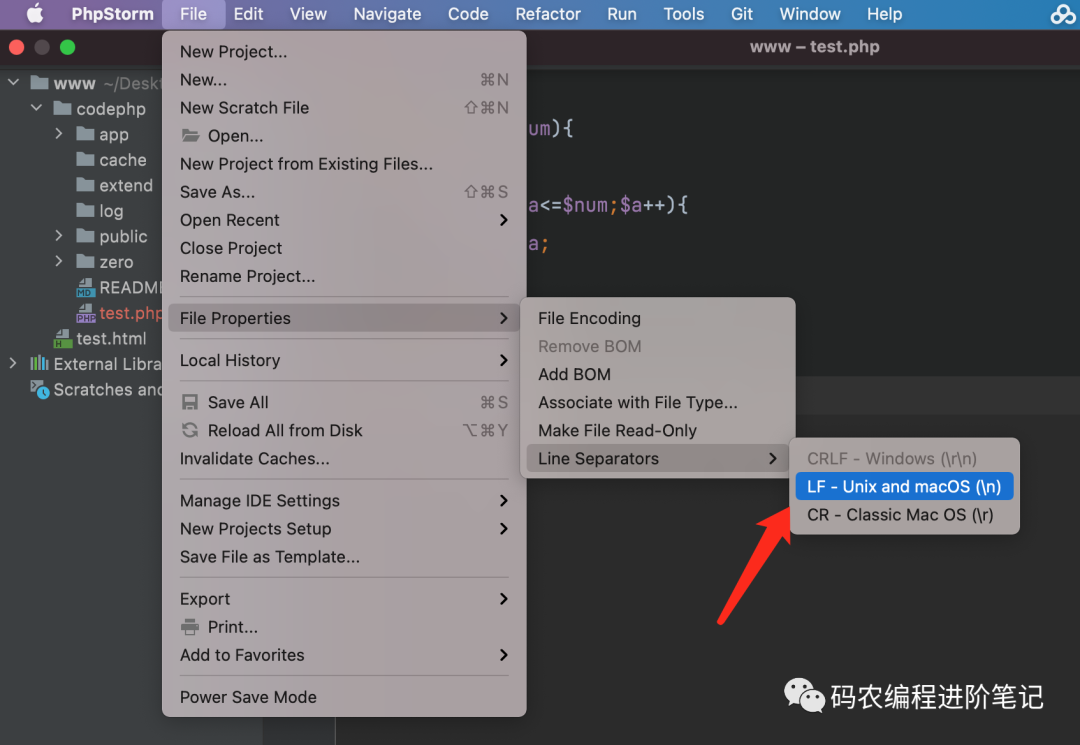Open the Apple menu

pyautogui.click(x=34, y=14)
